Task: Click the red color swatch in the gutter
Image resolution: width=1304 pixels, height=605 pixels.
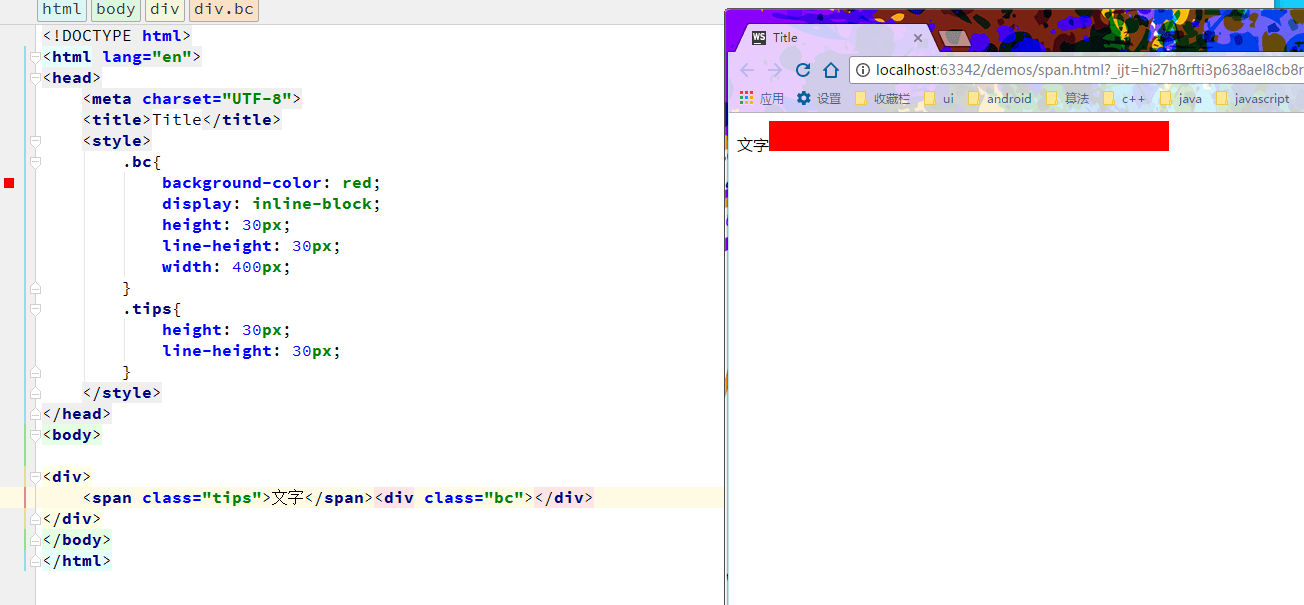Action: click(9, 182)
